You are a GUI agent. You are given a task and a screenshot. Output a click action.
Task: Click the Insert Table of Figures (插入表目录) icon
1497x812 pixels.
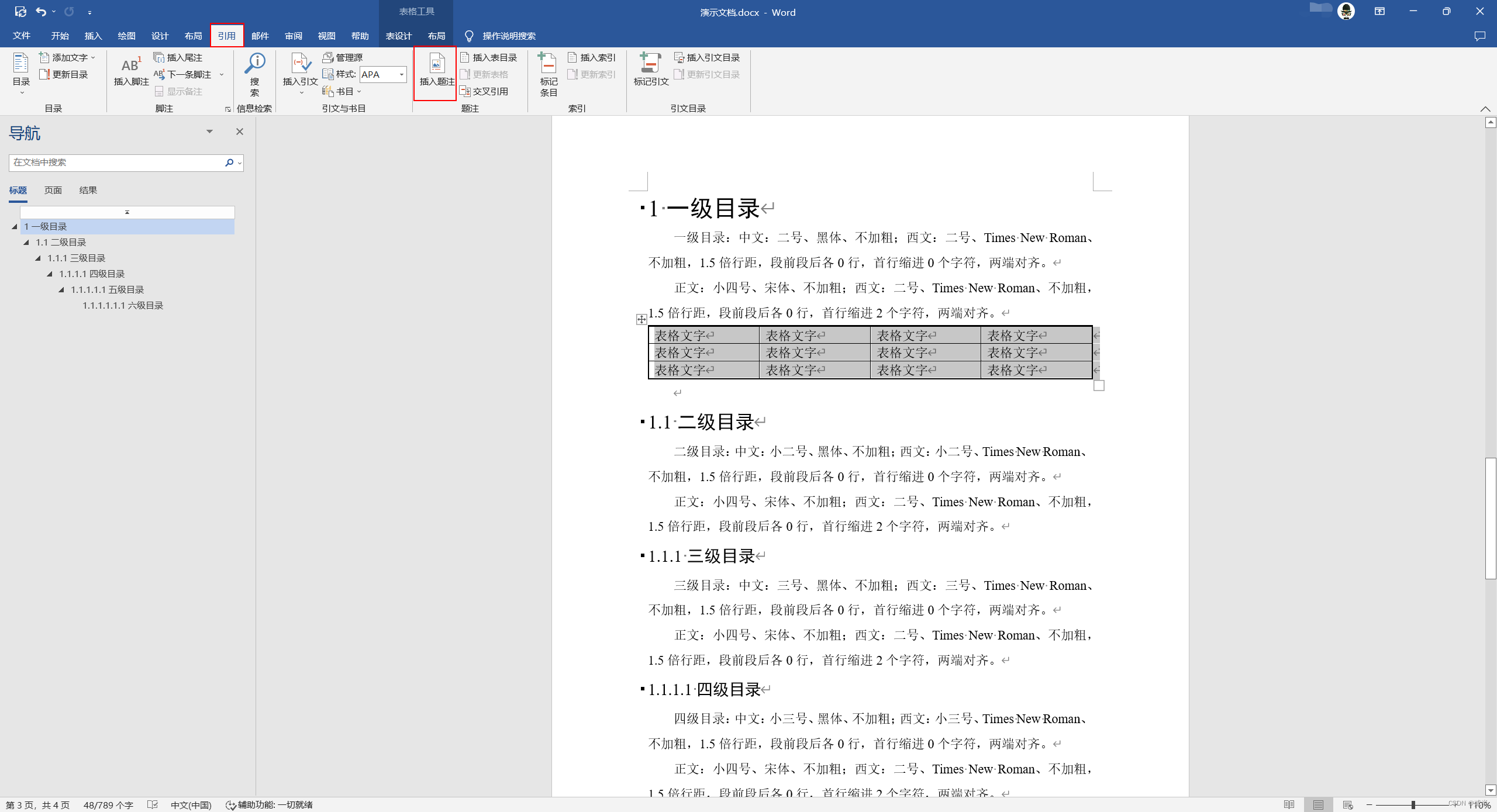[465, 57]
